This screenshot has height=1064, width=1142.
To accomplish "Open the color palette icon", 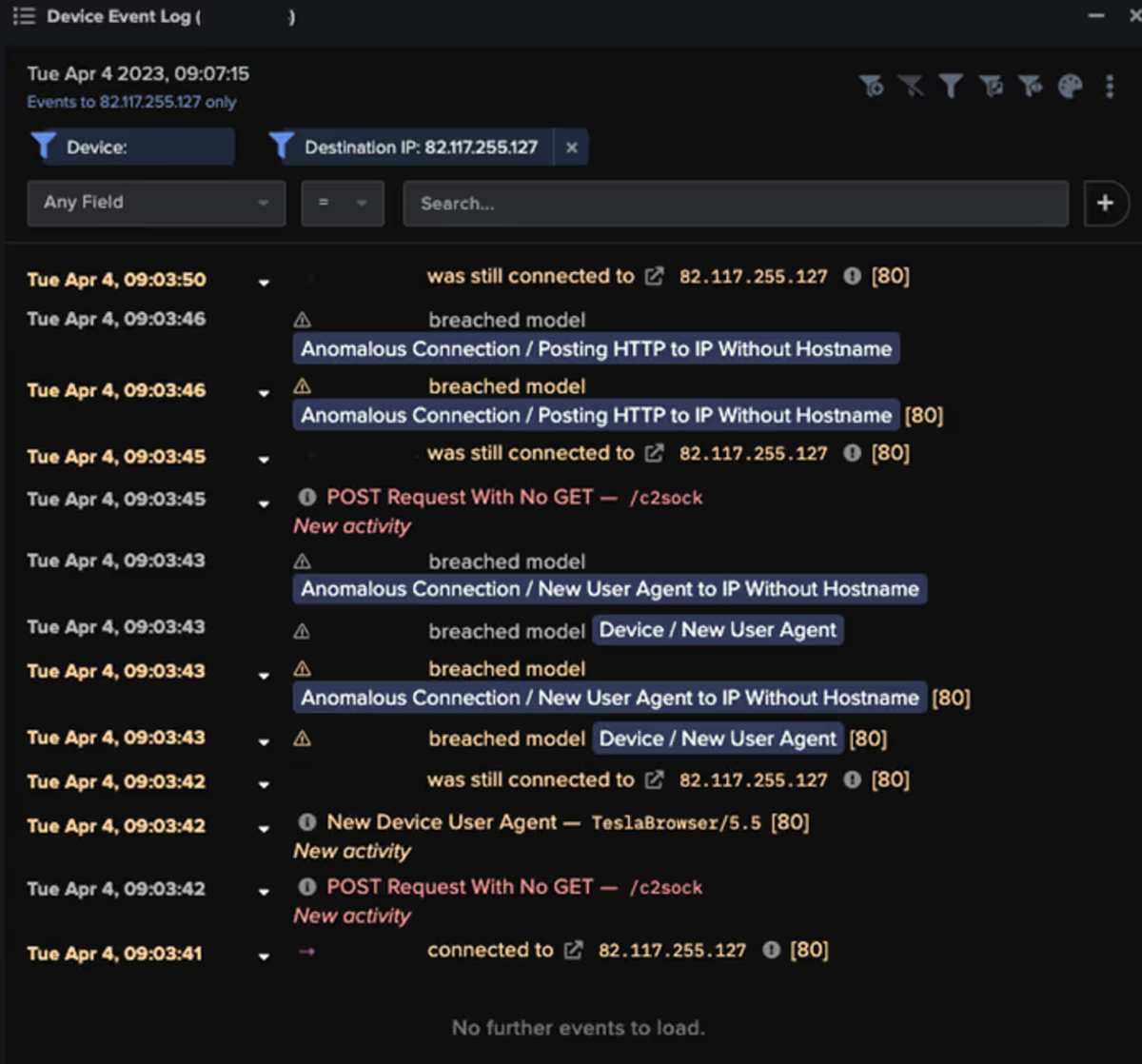I will (1070, 87).
